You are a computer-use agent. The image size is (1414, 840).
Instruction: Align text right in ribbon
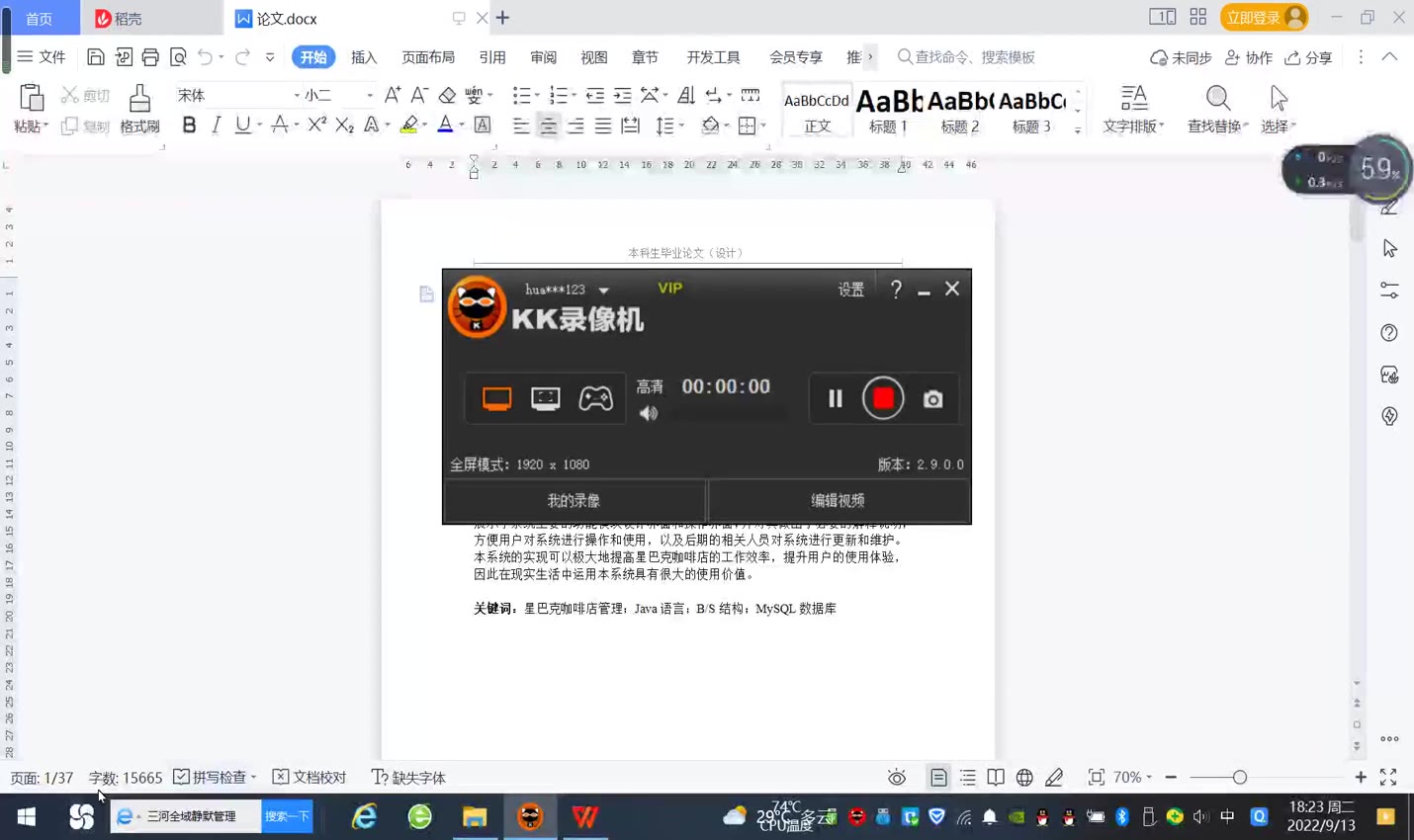(x=575, y=126)
